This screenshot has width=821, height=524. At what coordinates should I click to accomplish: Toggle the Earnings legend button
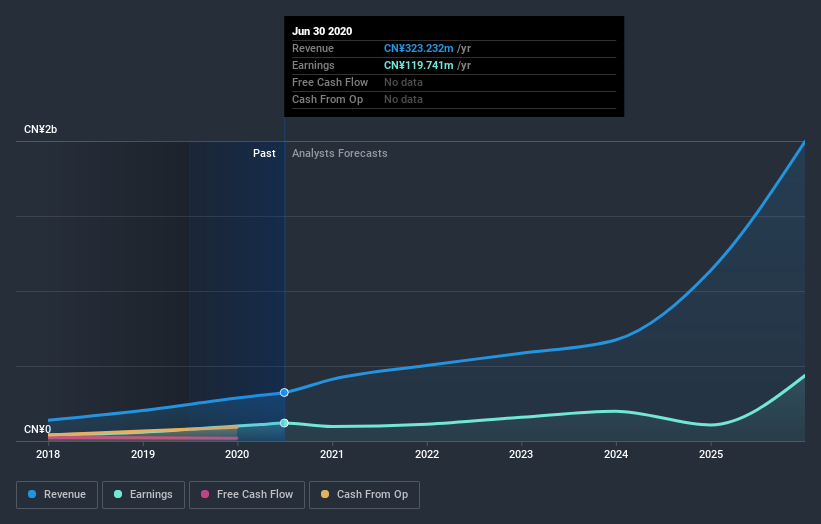click(x=143, y=495)
